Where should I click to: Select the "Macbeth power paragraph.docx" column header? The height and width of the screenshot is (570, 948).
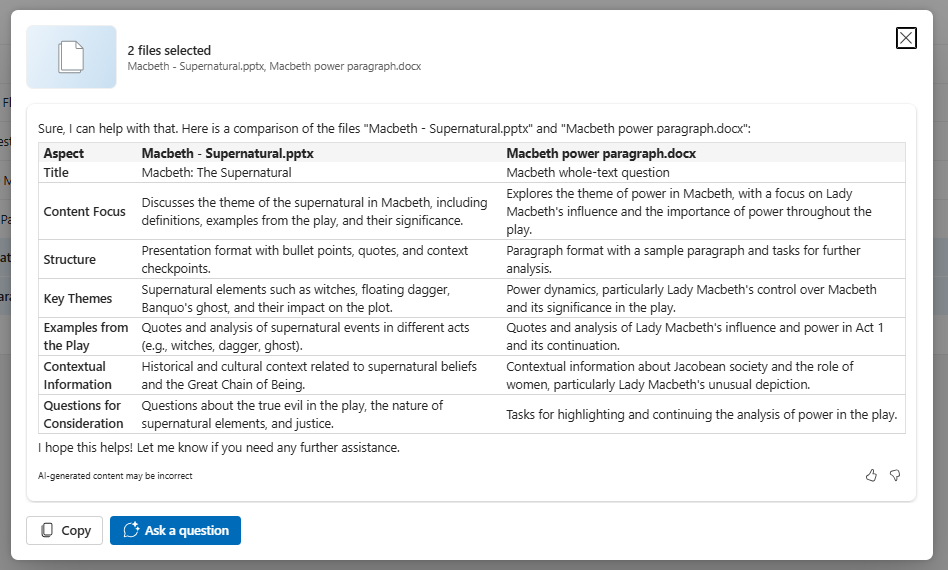(601, 154)
